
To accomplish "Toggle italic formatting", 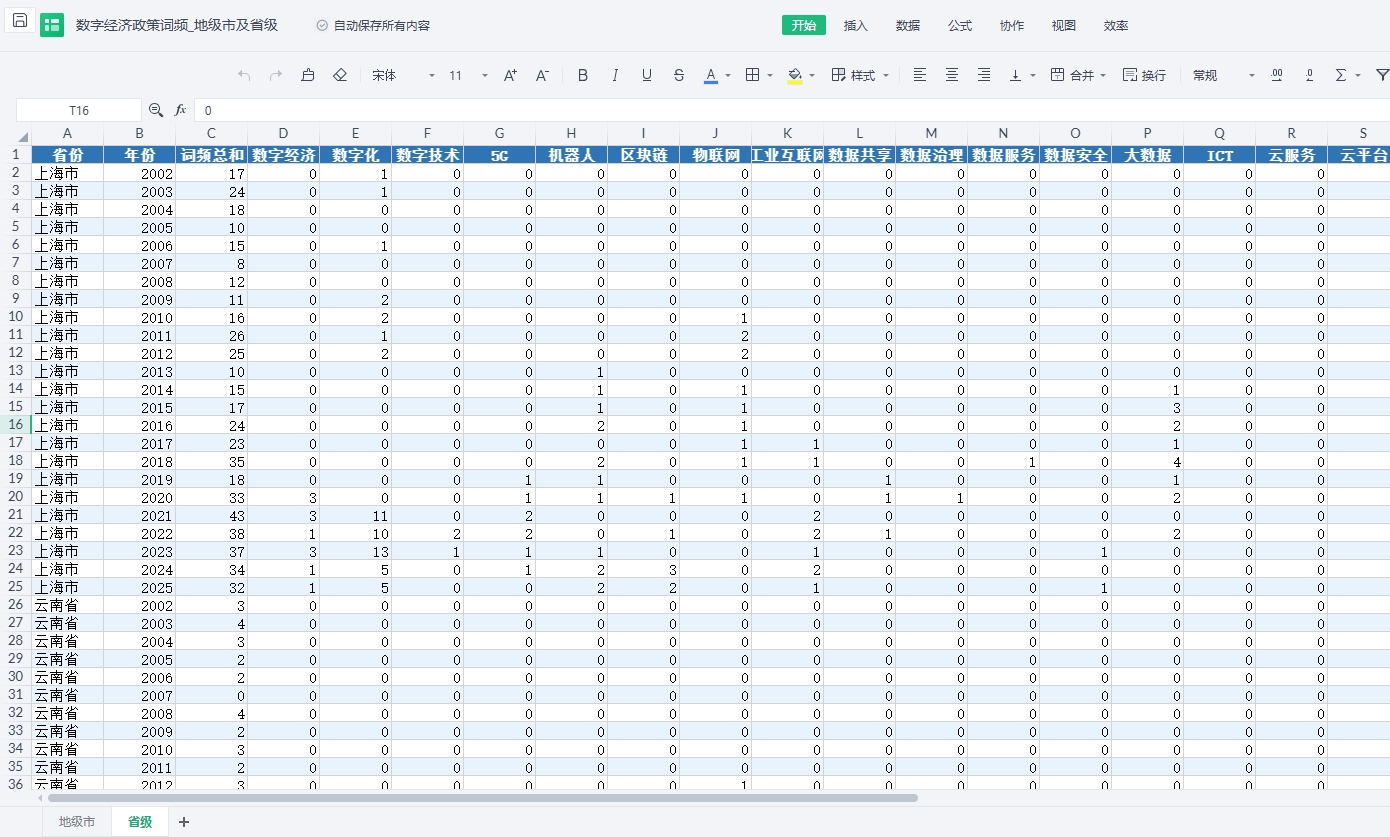I will tap(615, 75).
